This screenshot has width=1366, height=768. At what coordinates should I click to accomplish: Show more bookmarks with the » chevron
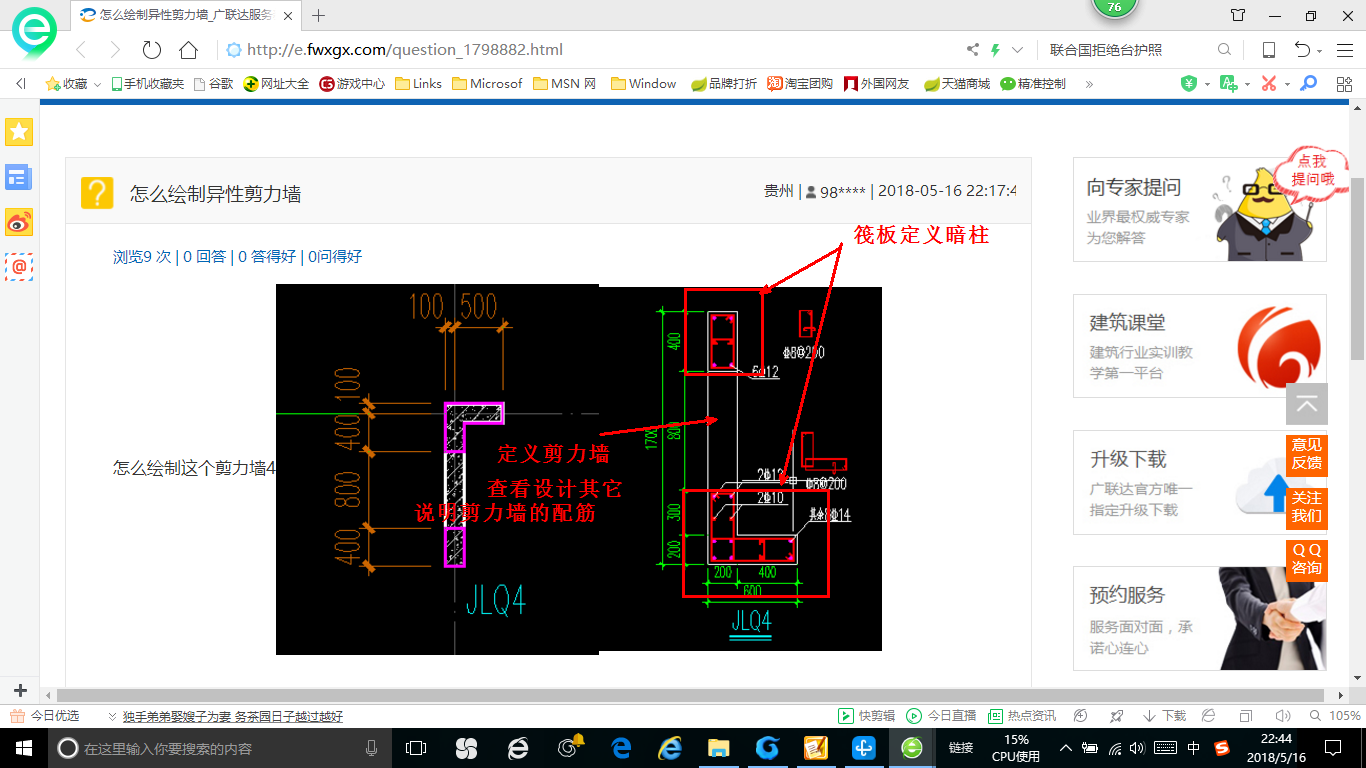[x=1089, y=84]
